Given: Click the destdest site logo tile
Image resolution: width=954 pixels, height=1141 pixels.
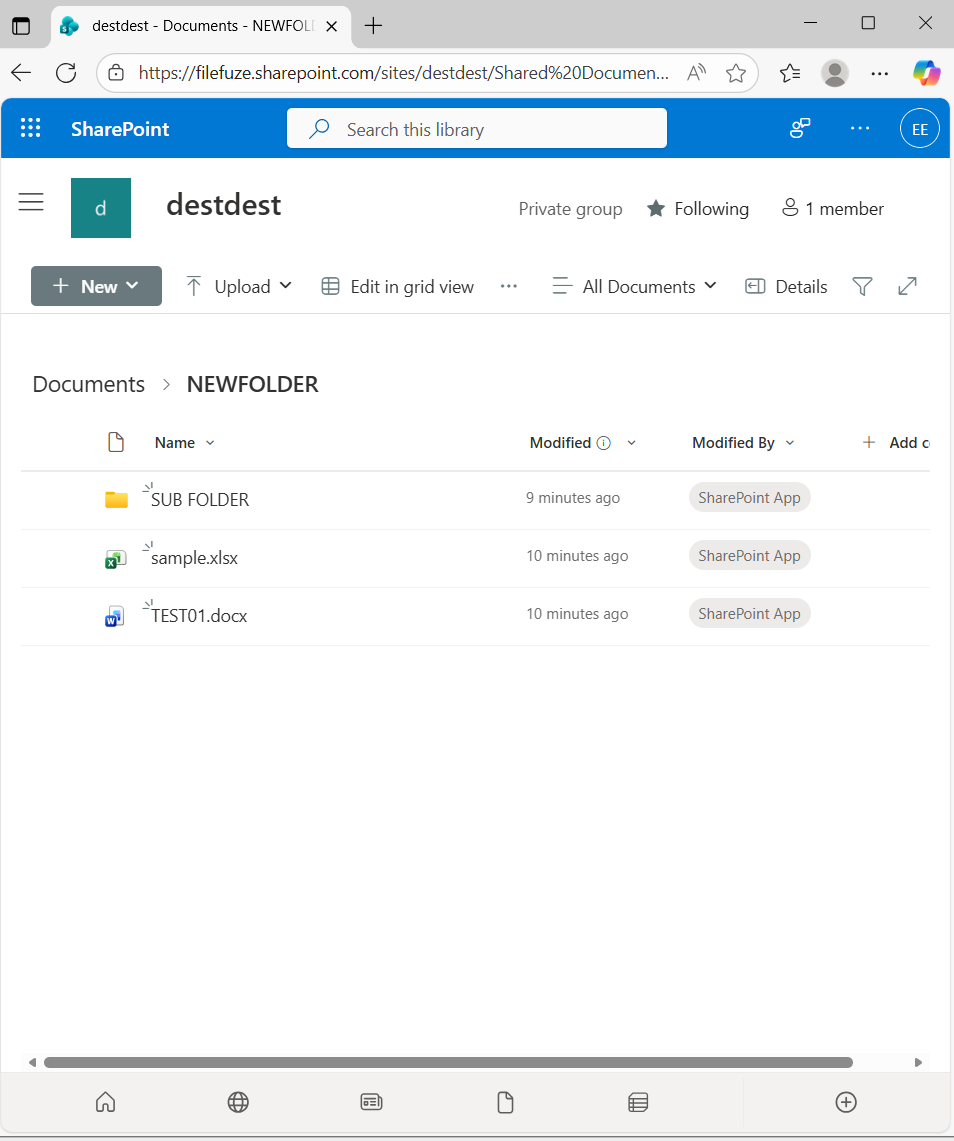Looking at the screenshot, I should (x=100, y=208).
